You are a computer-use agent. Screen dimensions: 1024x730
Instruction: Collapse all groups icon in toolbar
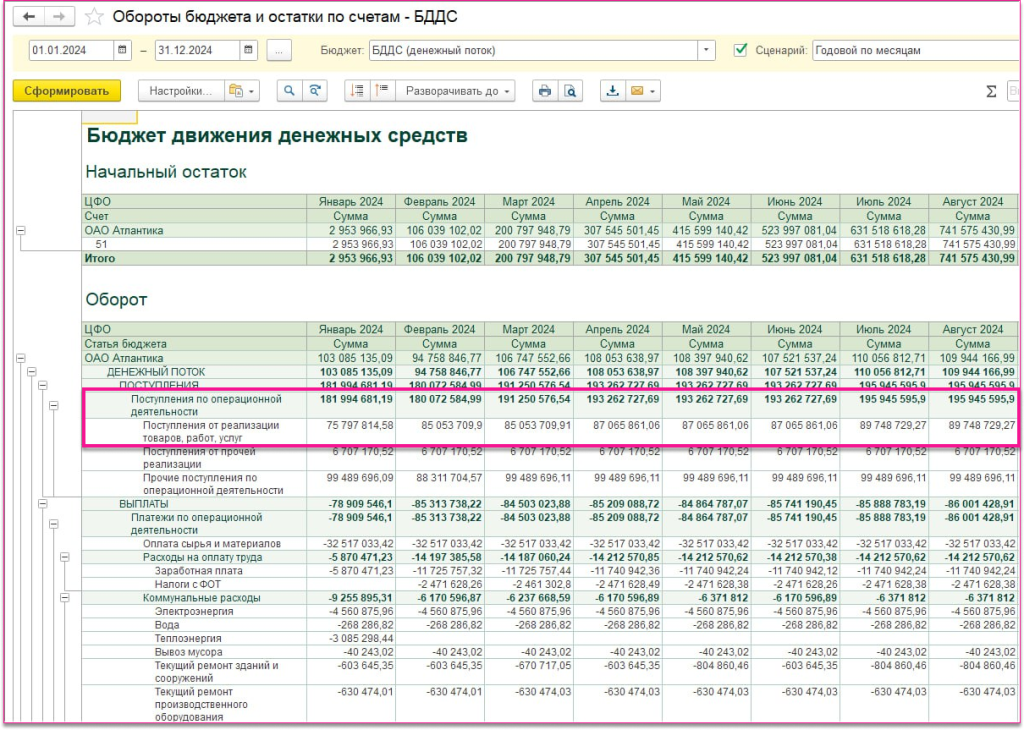[357, 91]
